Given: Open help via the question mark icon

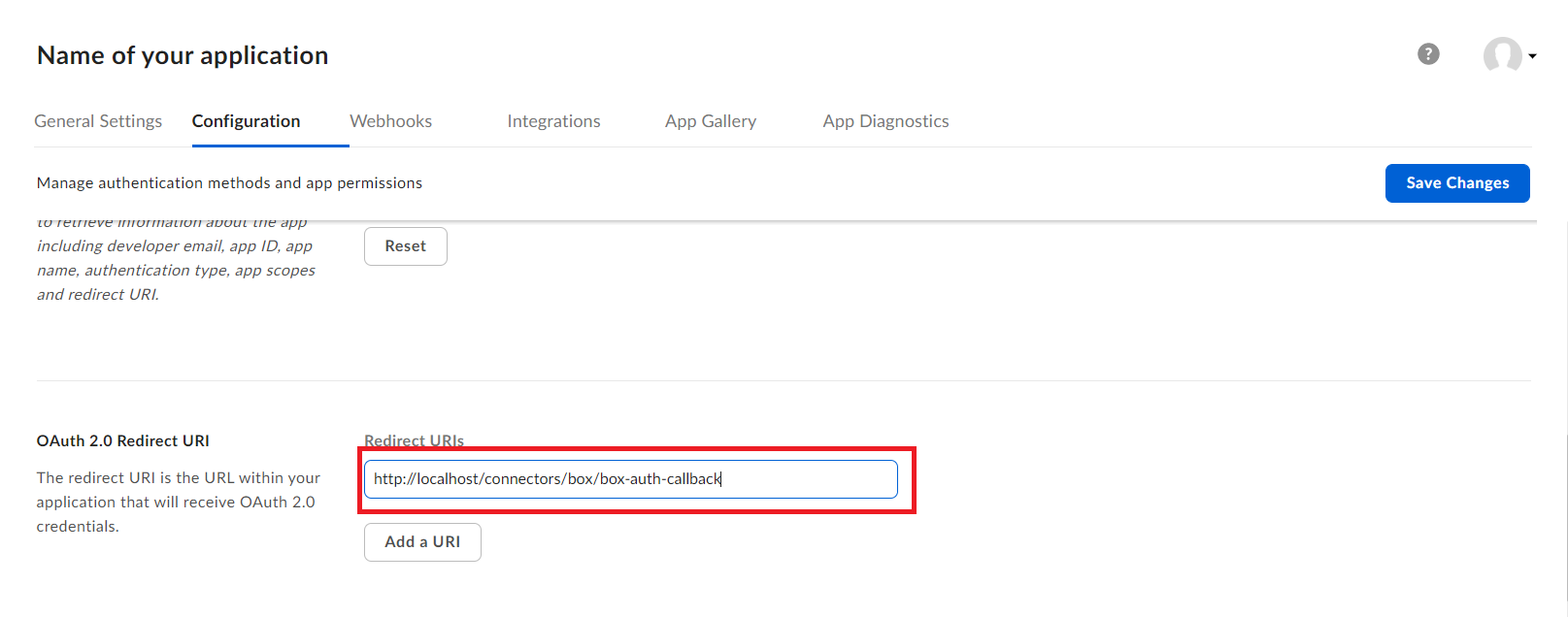Looking at the screenshot, I should (x=1428, y=54).
